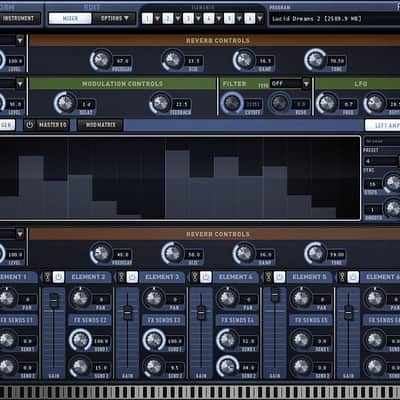Switch to the Instrument page
This screenshot has width=400, height=400.
[x=19, y=18]
